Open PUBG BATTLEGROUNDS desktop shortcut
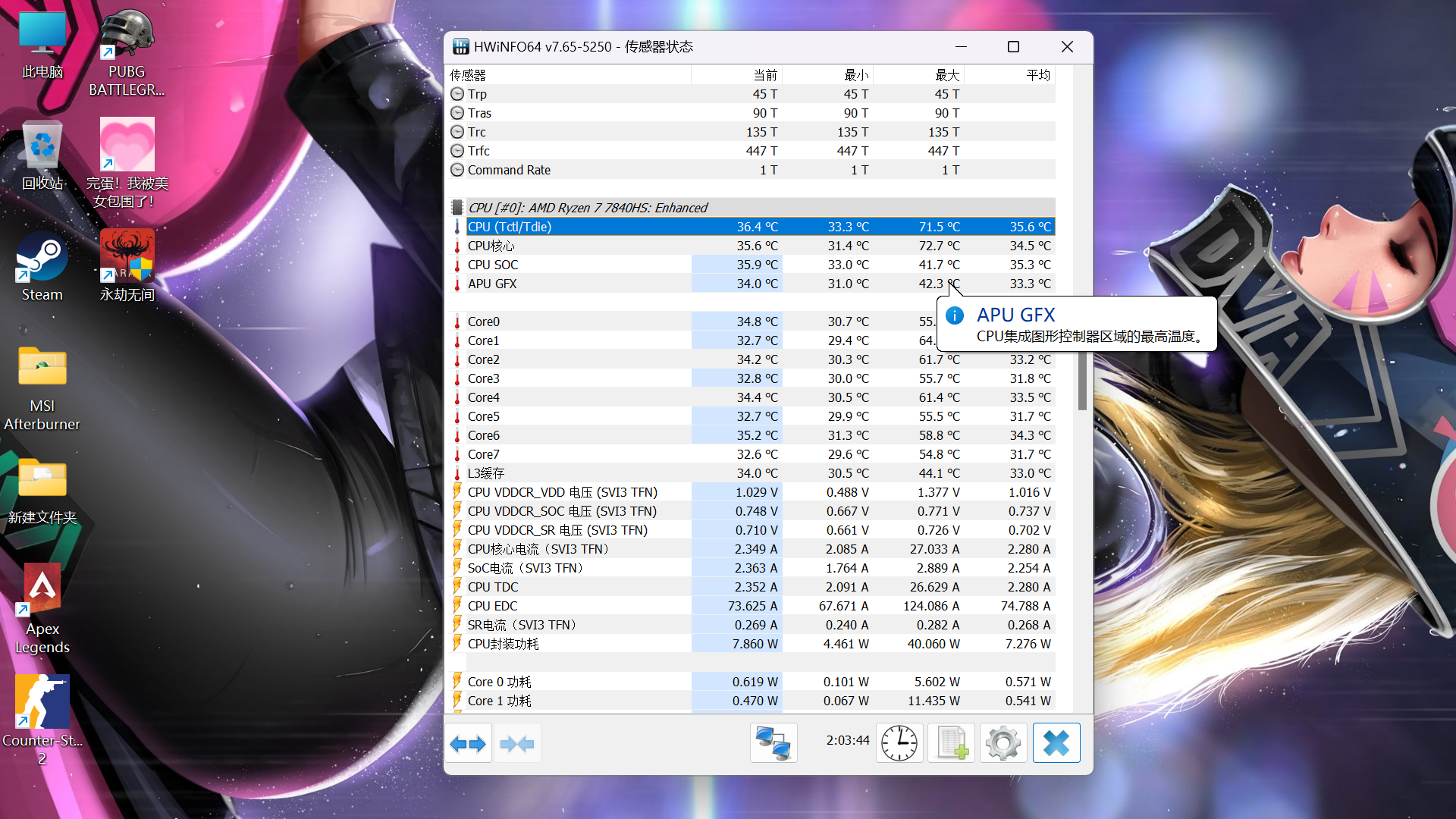1456x819 pixels. click(x=127, y=53)
